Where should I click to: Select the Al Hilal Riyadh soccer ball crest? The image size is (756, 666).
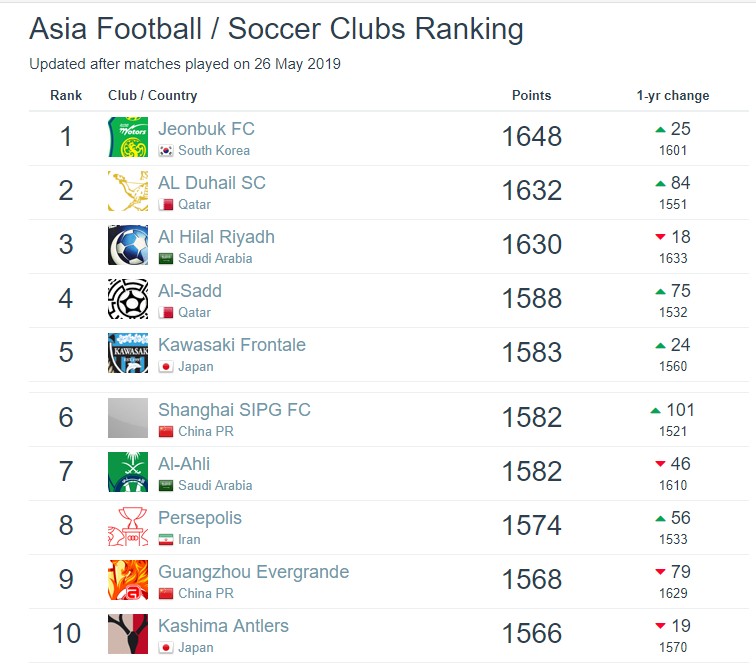(x=128, y=245)
